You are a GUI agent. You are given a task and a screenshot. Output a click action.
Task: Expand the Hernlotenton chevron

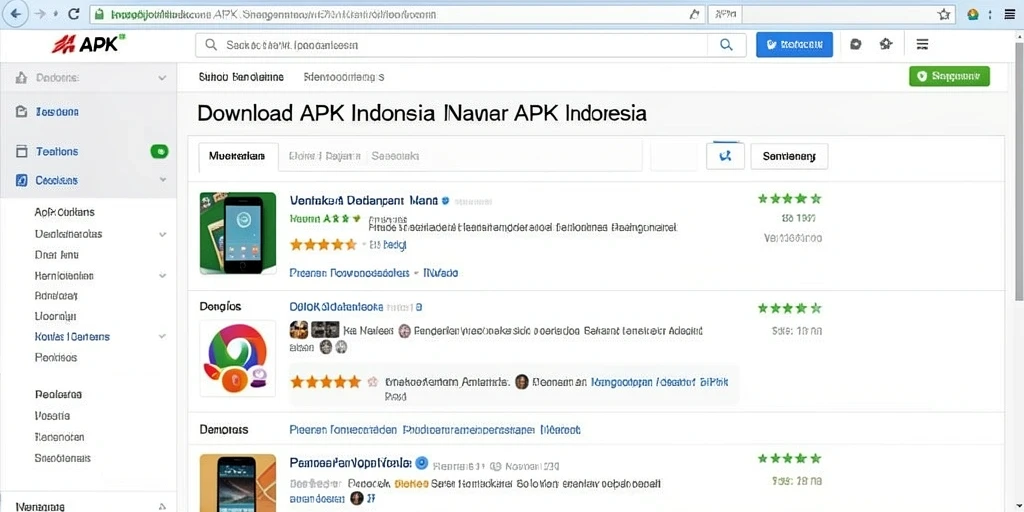pos(162,276)
